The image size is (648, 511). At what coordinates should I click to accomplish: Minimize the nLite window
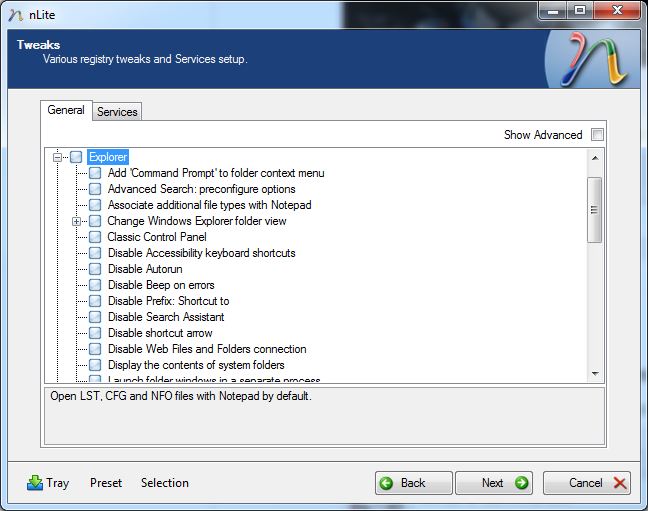coord(553,10)
